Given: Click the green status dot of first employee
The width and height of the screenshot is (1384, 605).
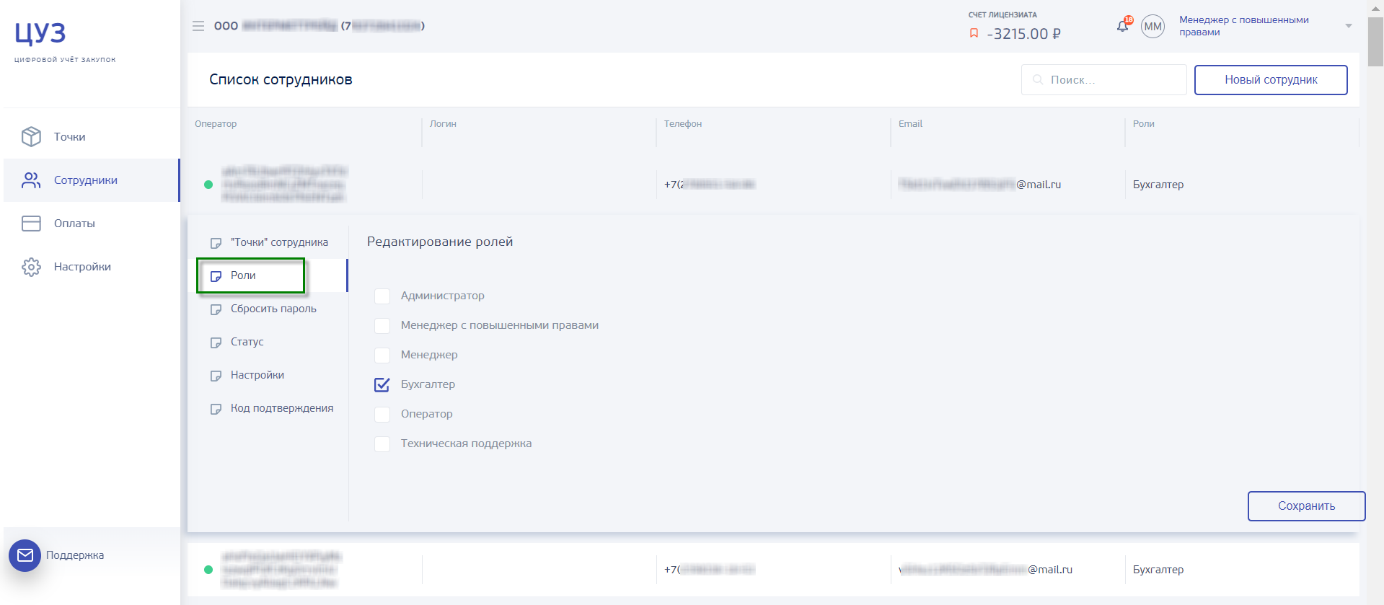Looking at the screenshot, I should pyautogui.click(x=208, y=185).
